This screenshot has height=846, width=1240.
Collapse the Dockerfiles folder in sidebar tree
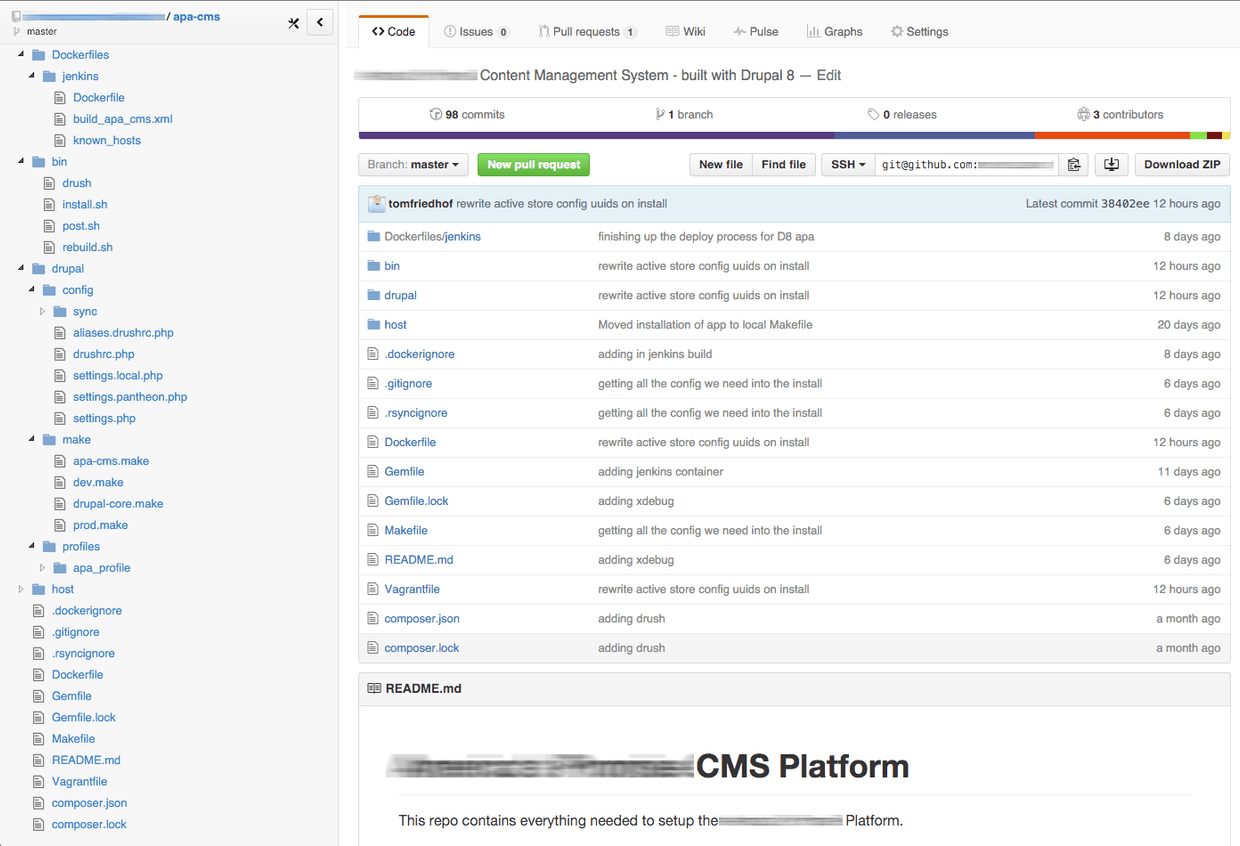[x=21, y=55]
